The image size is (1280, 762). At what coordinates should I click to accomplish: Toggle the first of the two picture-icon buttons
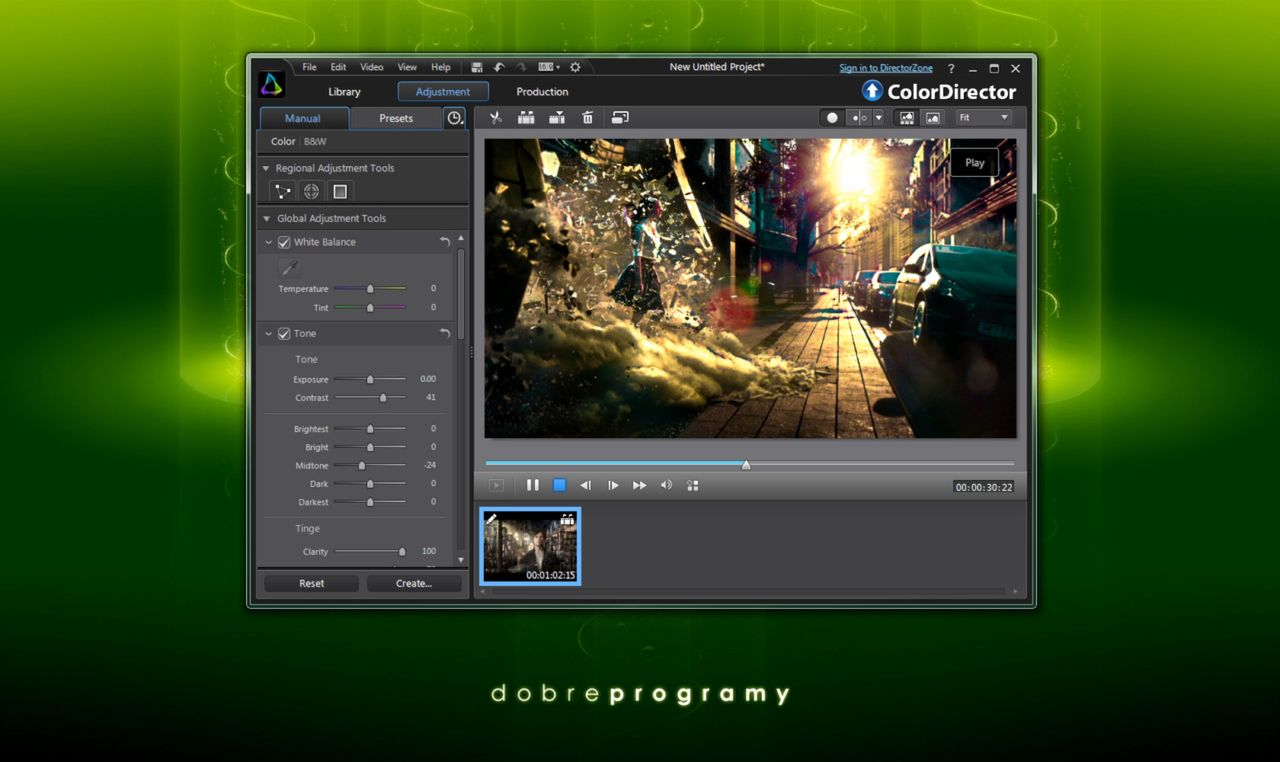(x=907, y=118)
